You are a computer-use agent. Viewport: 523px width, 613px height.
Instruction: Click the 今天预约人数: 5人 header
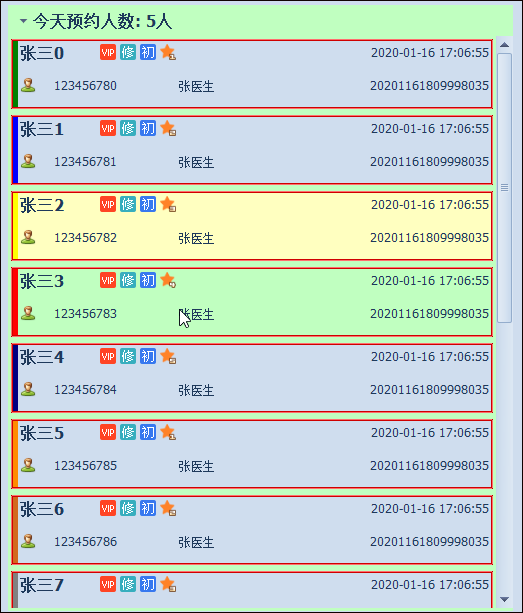(102, 21)
